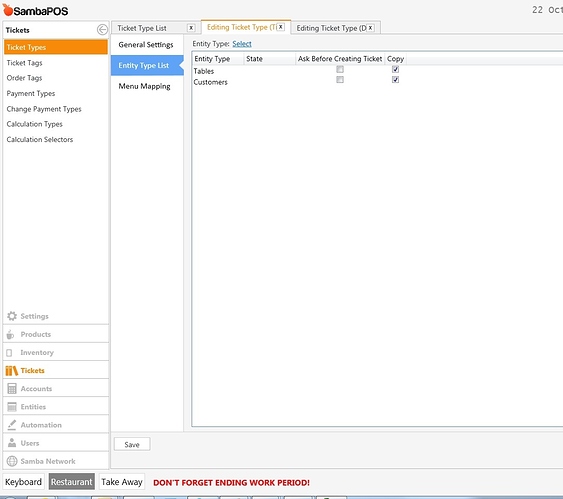The height and width of the screenshot is (499, 563).
Task: Open General Settings section
Action: (146, 45)
